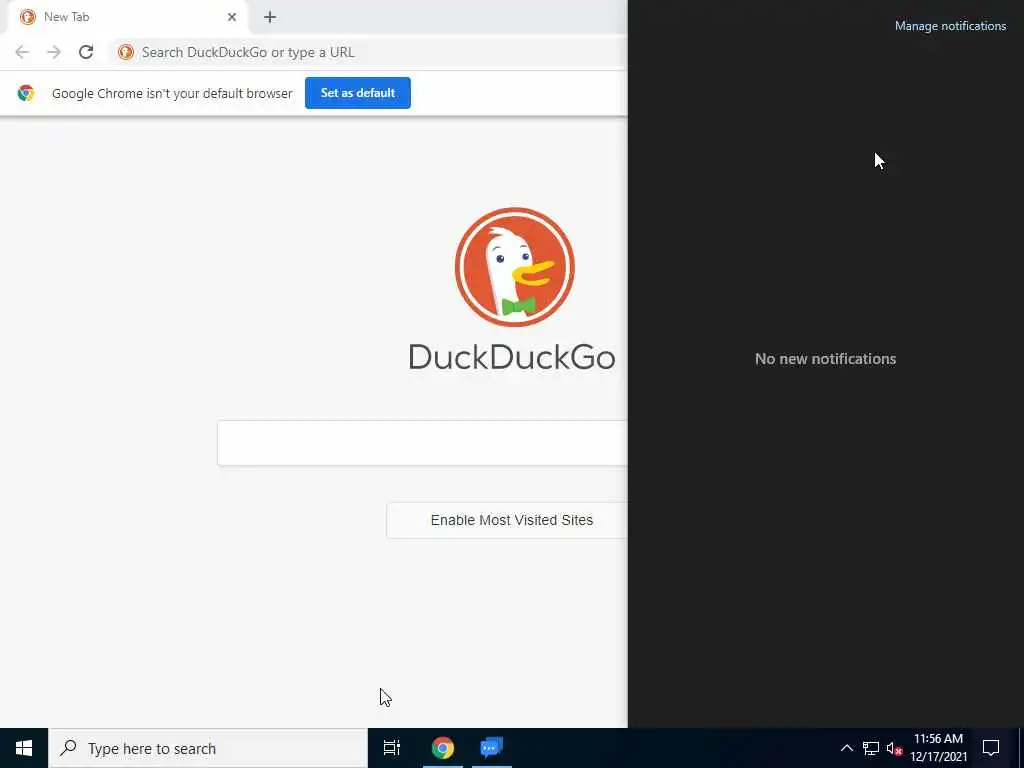Click the DuckDuckGo duck logo
The height and width of the screenshot is (768, 1024).
point(515,266)
